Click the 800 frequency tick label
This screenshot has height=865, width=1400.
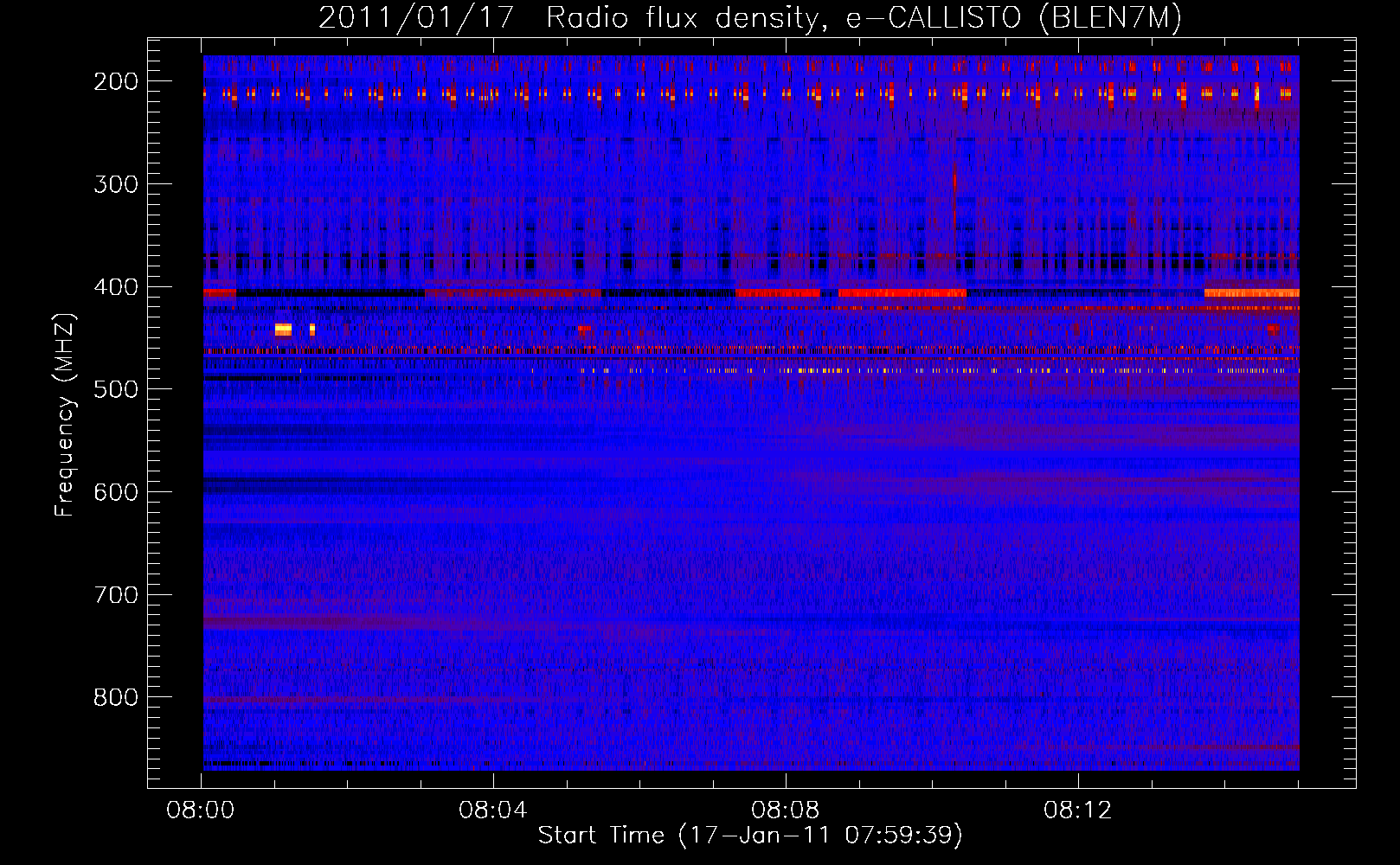tap(115, 697)
